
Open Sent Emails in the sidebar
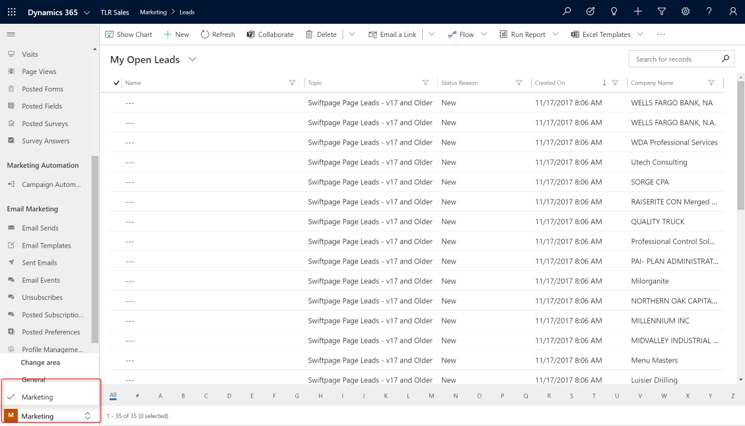(x=39, y=263)
